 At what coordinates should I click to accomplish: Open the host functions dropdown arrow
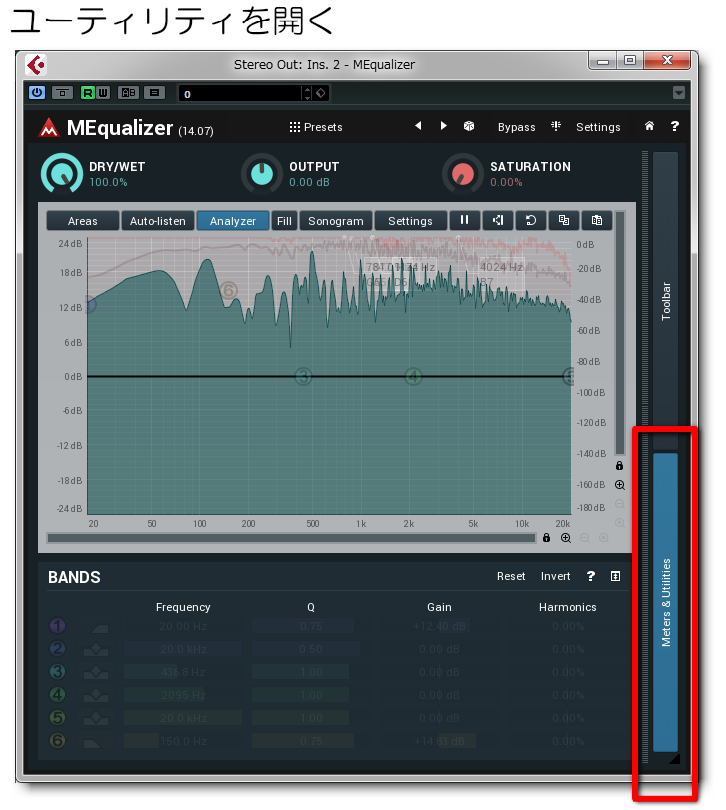pos(678,92)
